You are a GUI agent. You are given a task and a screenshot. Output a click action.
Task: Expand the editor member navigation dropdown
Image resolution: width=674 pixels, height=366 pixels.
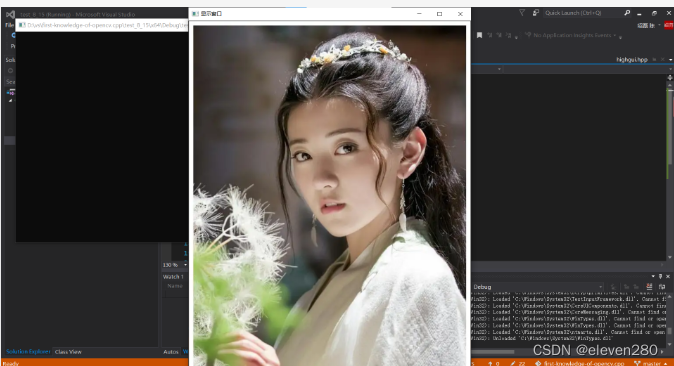(x=670, y=69)
